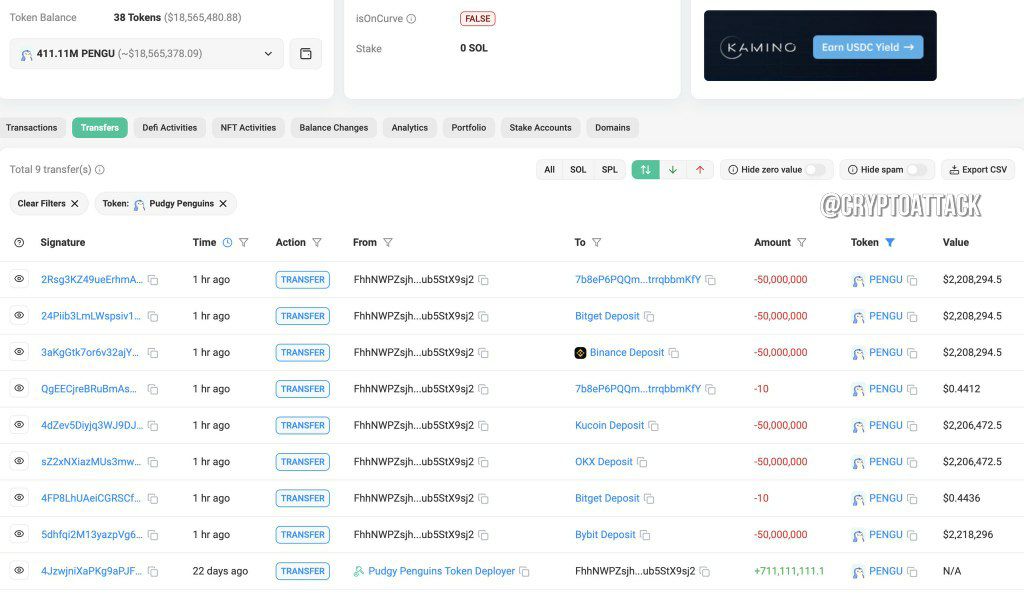Toggle the Hide spam switch
Screen dimensions: 1024x596
(x=916, y=170)
